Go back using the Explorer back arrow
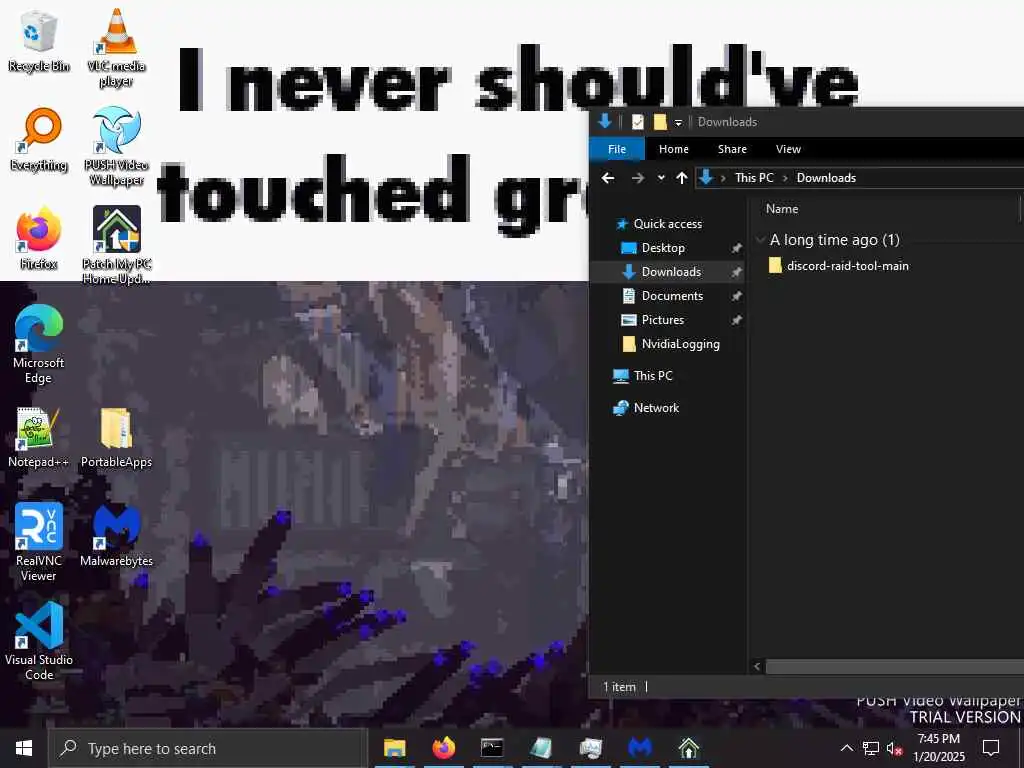 click(x=608, y=178)
